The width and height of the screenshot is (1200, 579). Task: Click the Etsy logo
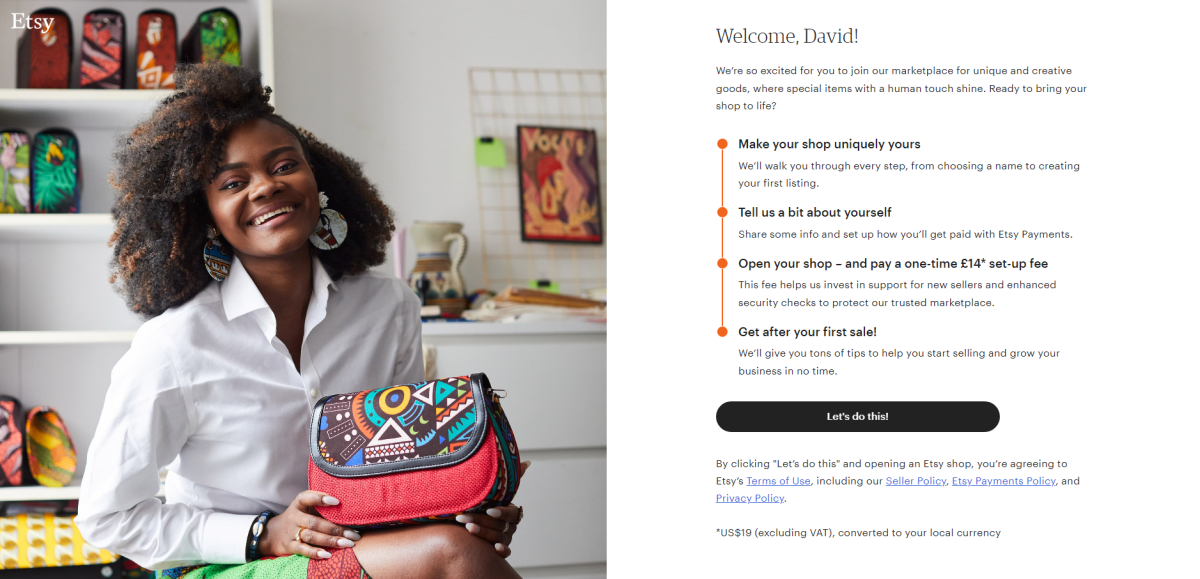click(x=32, y=21)
